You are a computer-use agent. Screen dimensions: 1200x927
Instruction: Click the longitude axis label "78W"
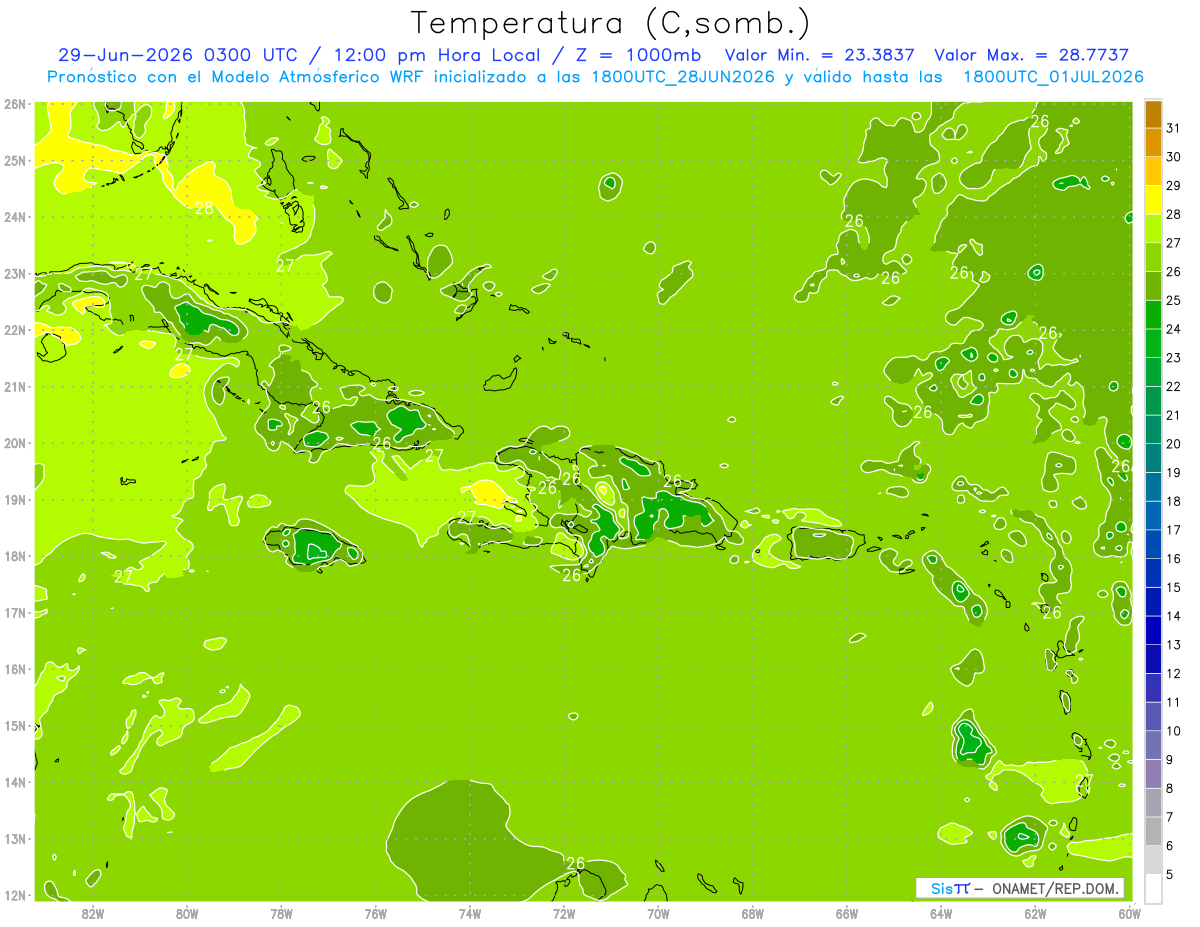click(x=281, y=913)
